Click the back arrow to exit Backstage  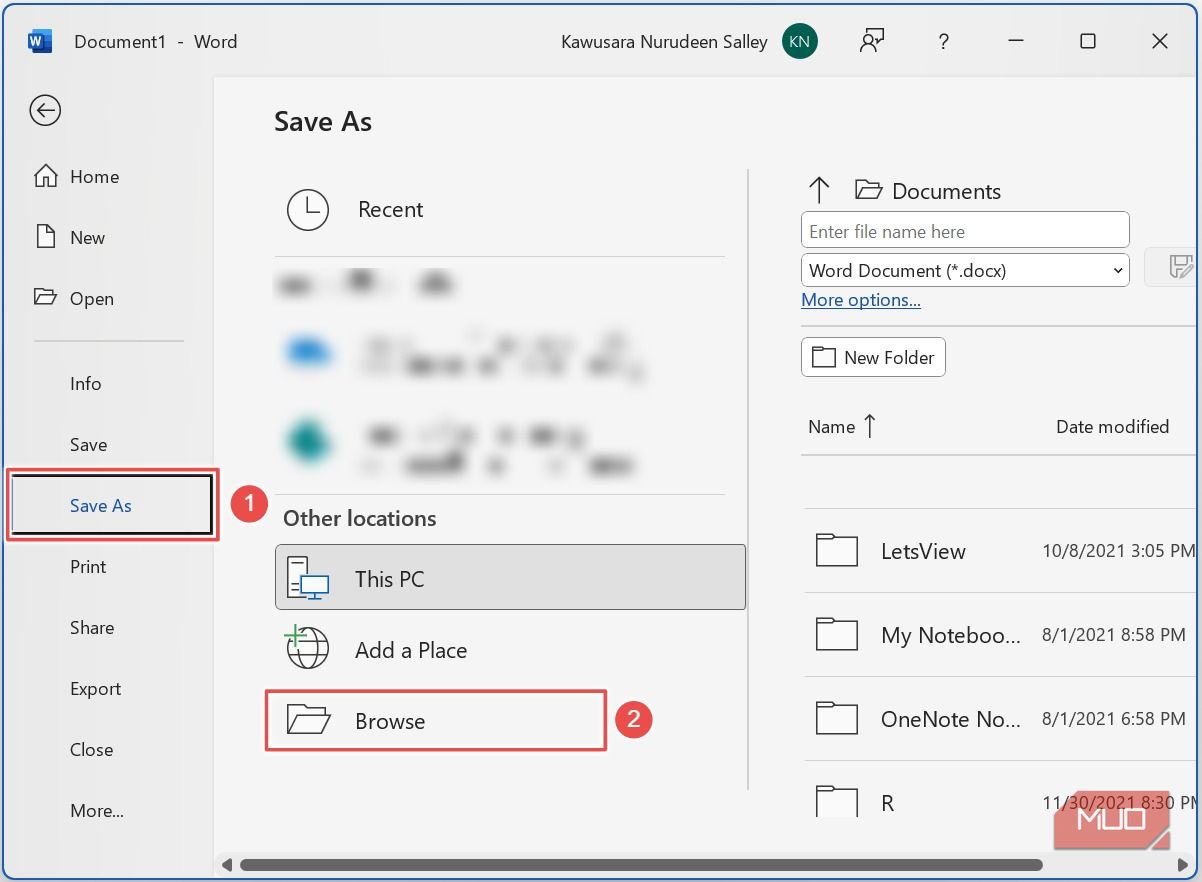click(45, 110)
